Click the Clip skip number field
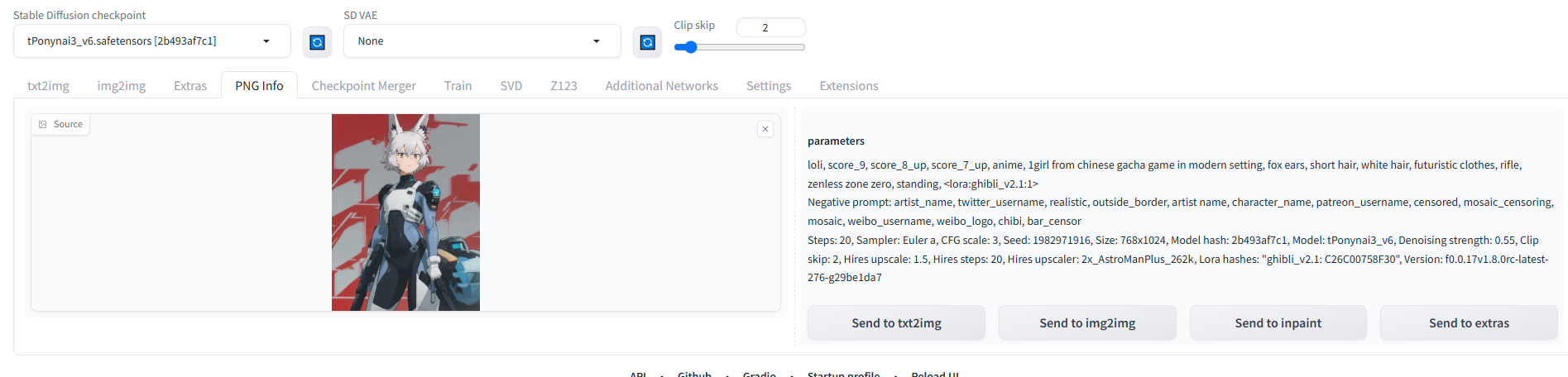Screen dimensions: 1568x377 [770, 27]
